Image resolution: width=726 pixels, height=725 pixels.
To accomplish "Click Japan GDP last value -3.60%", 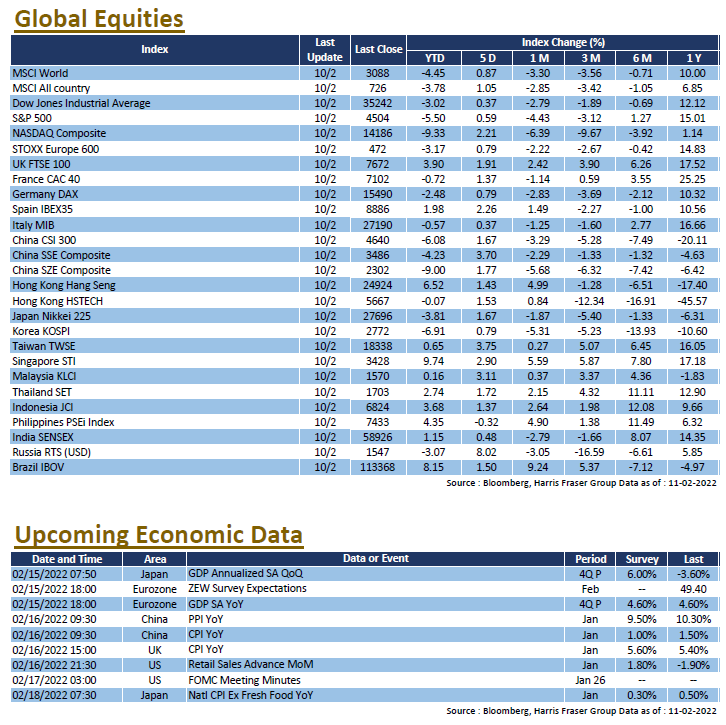I will point(693,574).
